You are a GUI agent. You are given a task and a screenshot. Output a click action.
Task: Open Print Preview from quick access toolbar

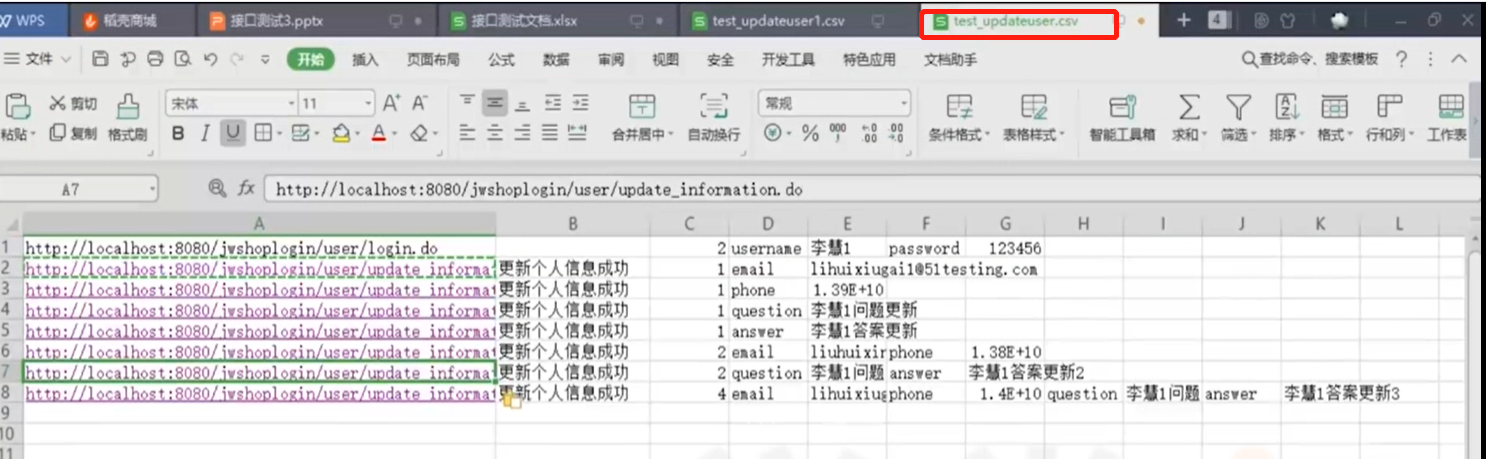tap(183, 60)
